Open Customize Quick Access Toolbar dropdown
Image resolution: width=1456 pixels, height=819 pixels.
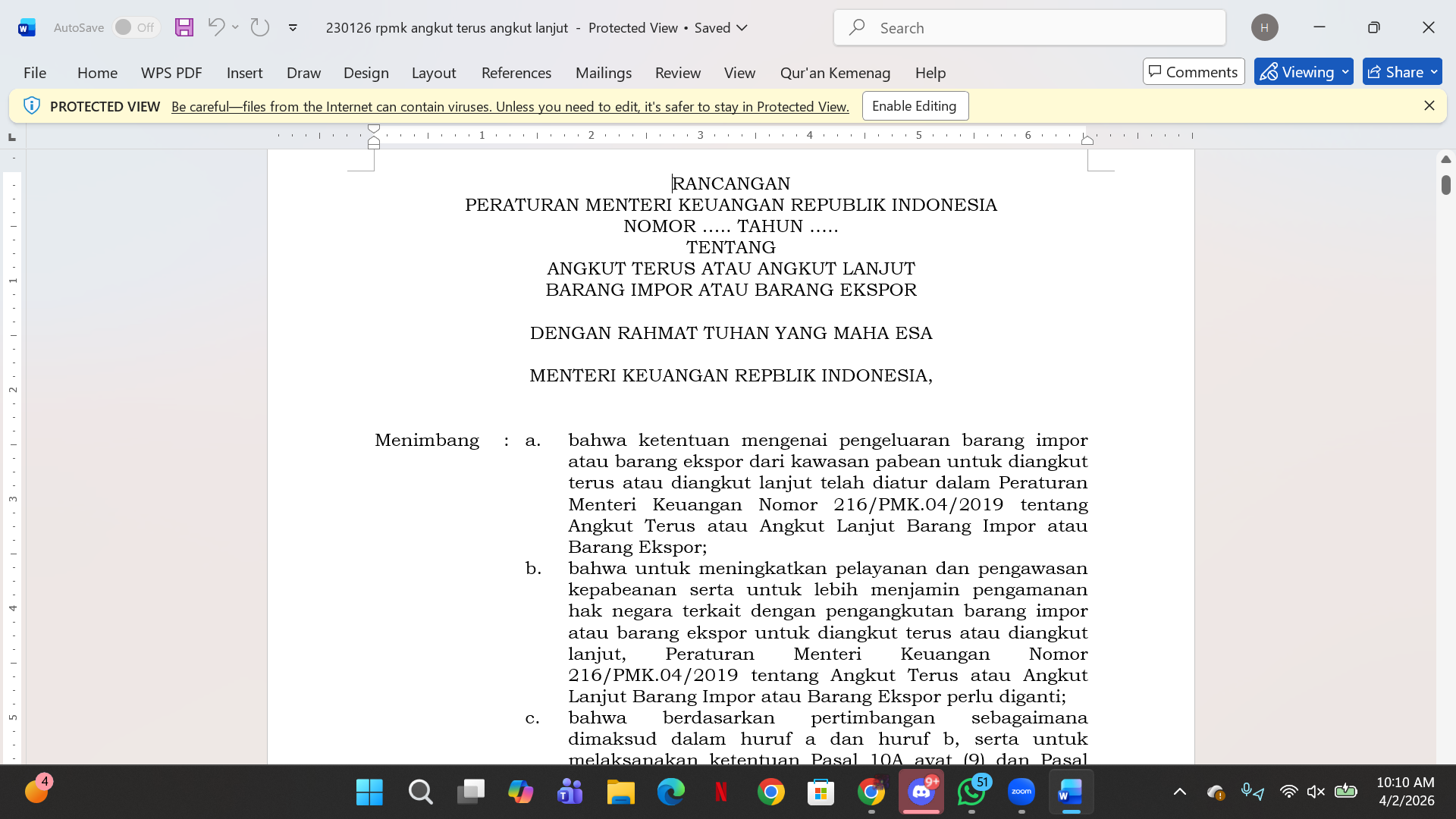293,28
